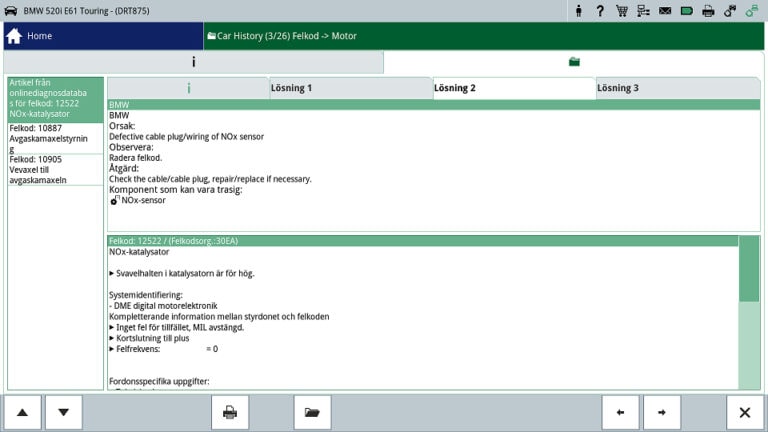Check the battery status icon
The image size is (768, 432).
coord(687,11)
